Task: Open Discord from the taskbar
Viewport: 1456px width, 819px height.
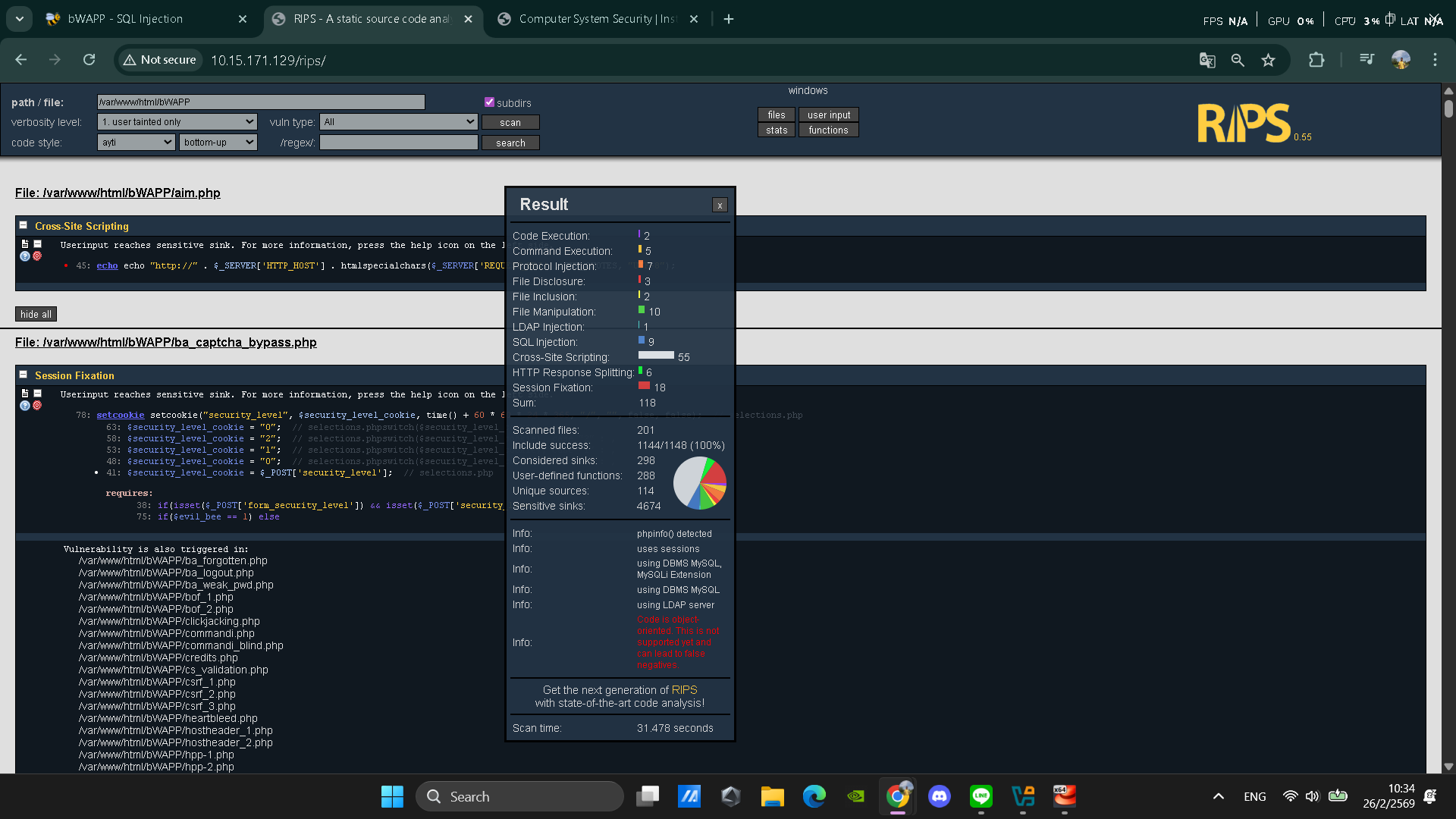Action: coord(939,796)
